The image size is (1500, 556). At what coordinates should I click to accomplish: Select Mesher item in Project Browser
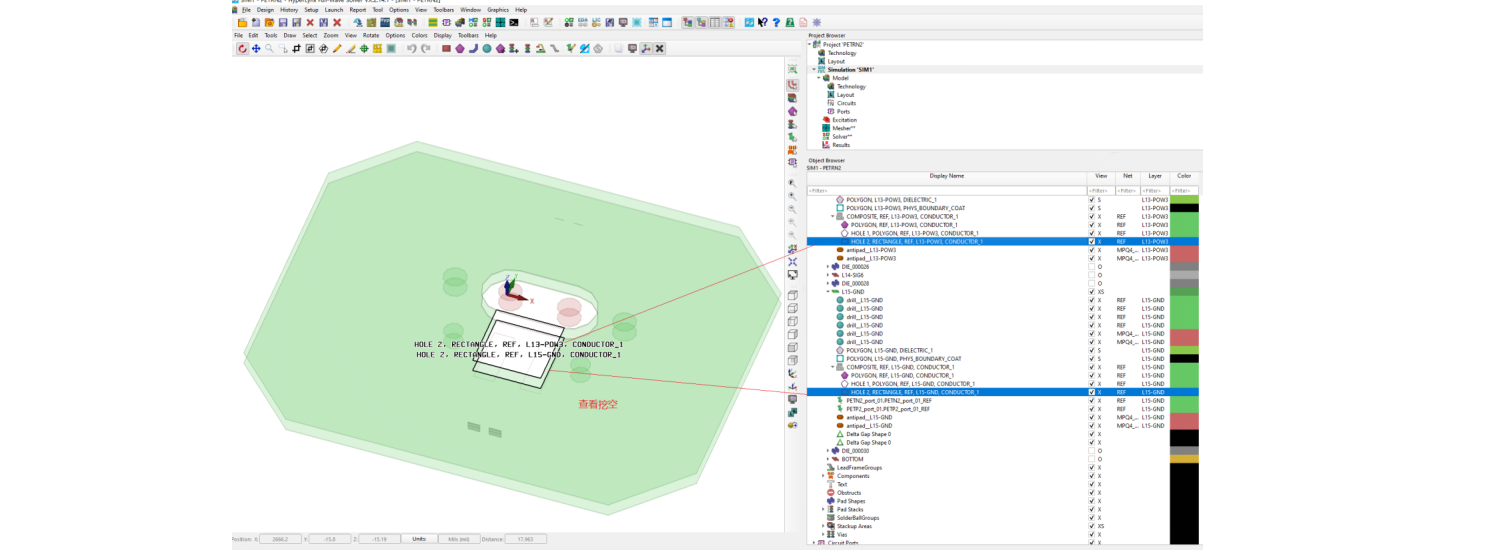tap(842, 128)
